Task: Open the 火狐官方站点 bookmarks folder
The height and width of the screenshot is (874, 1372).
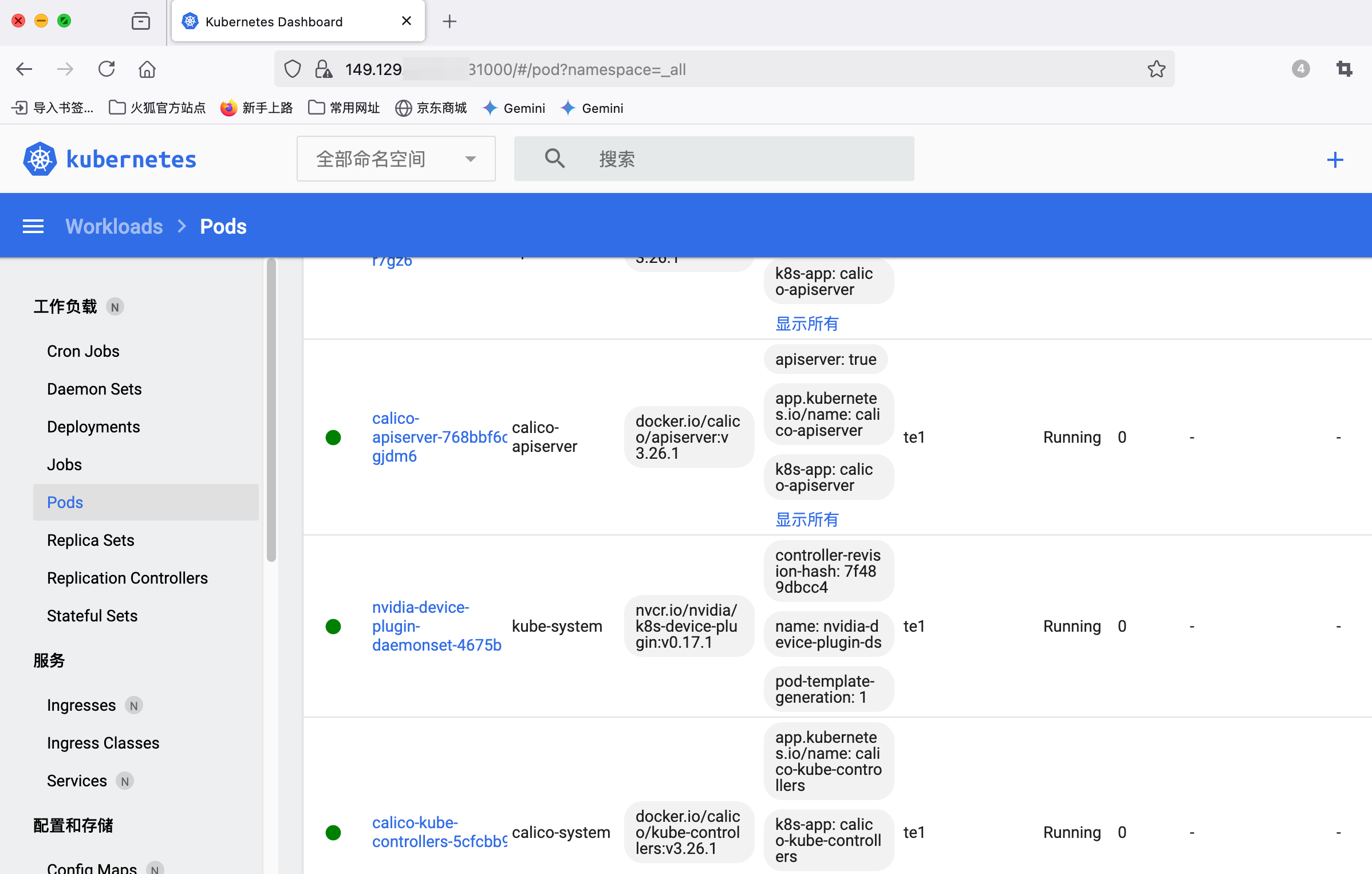Action: click(x=157, y=108)
